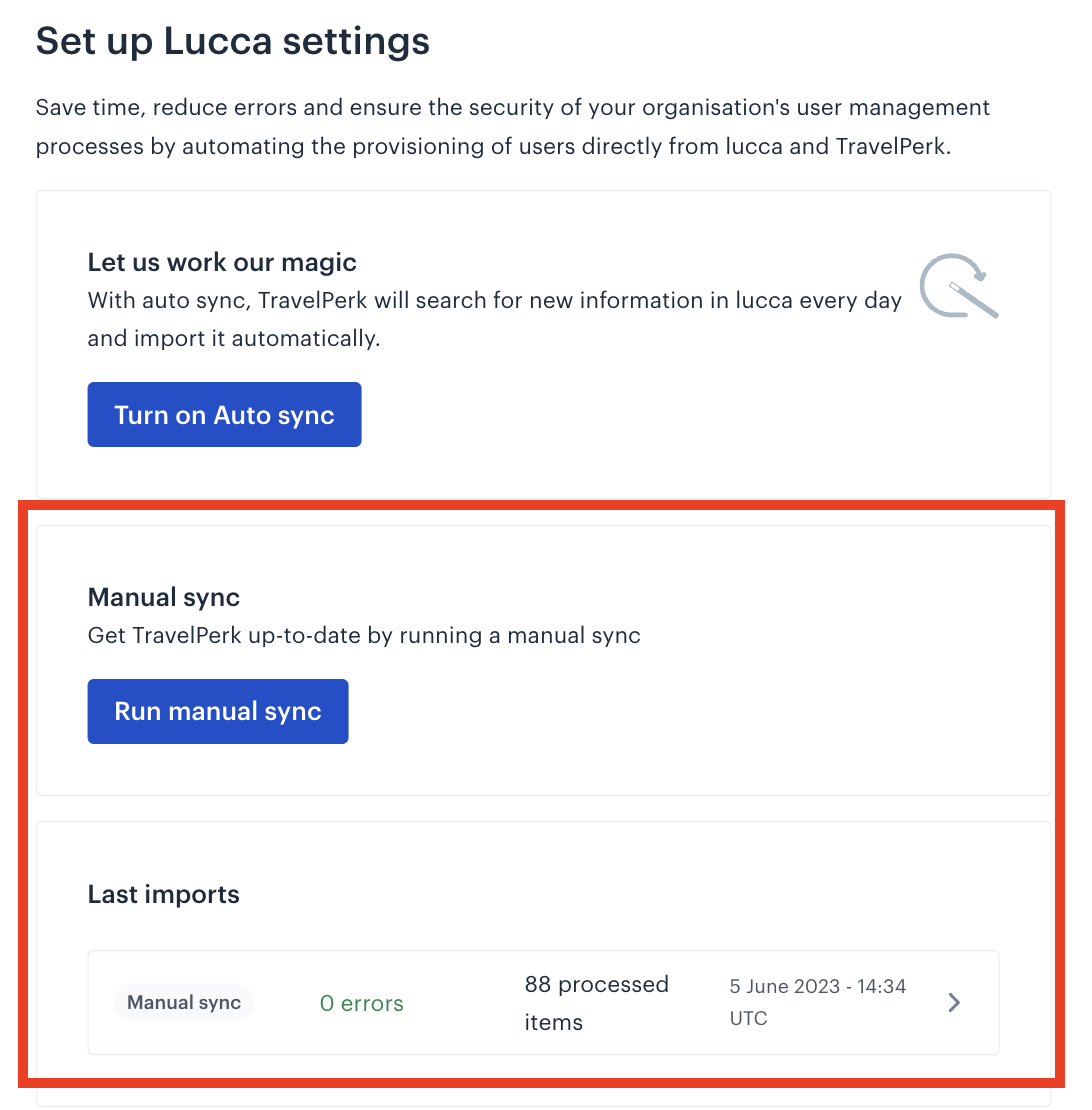This screenshot has height=1110, width=1092.
Task: Click the Last imports heading
Action: tap(163, 894)
